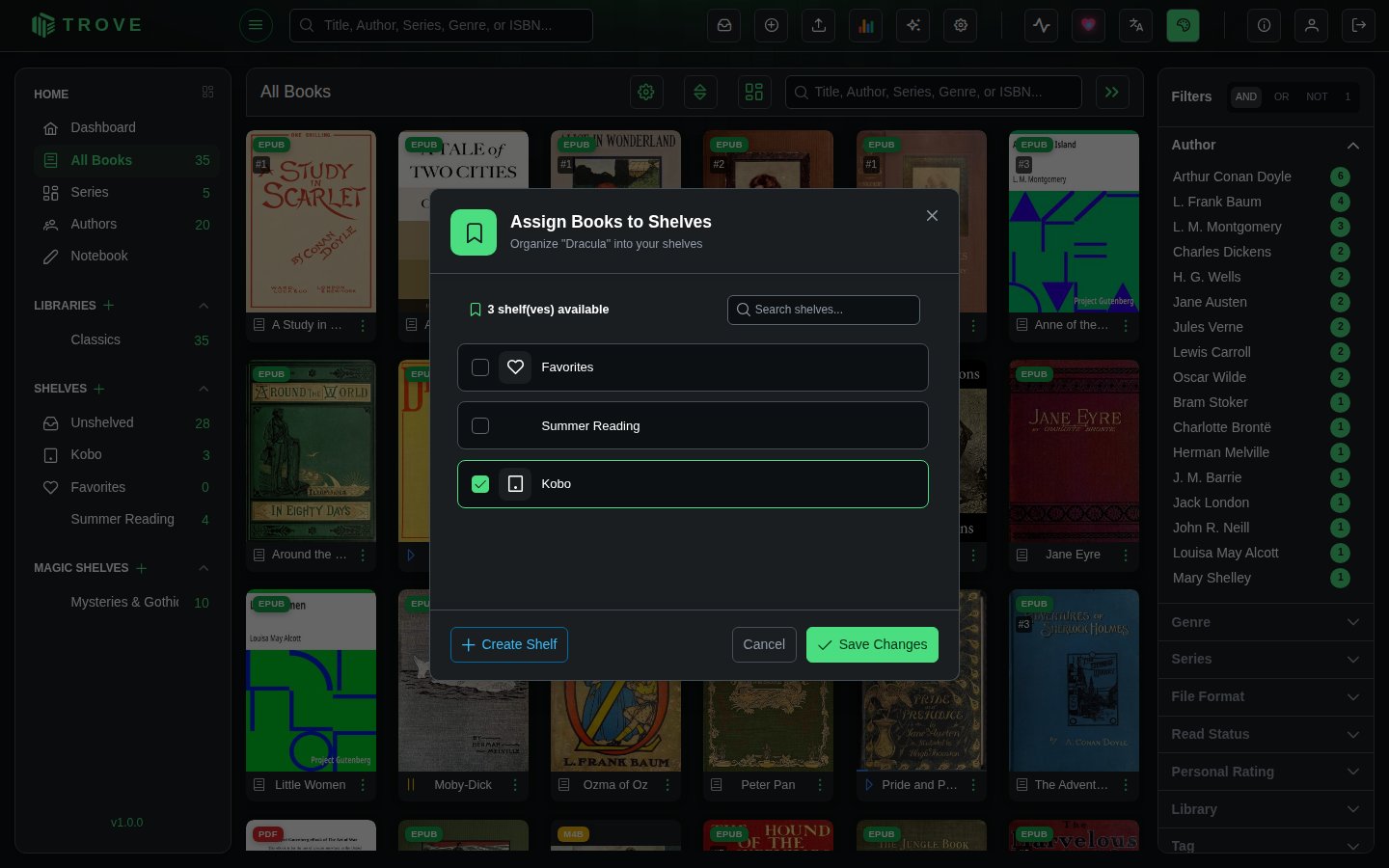Screen dimensions: 1389x868
Task: Open All Books display settings gear
Action: [646, 92]
